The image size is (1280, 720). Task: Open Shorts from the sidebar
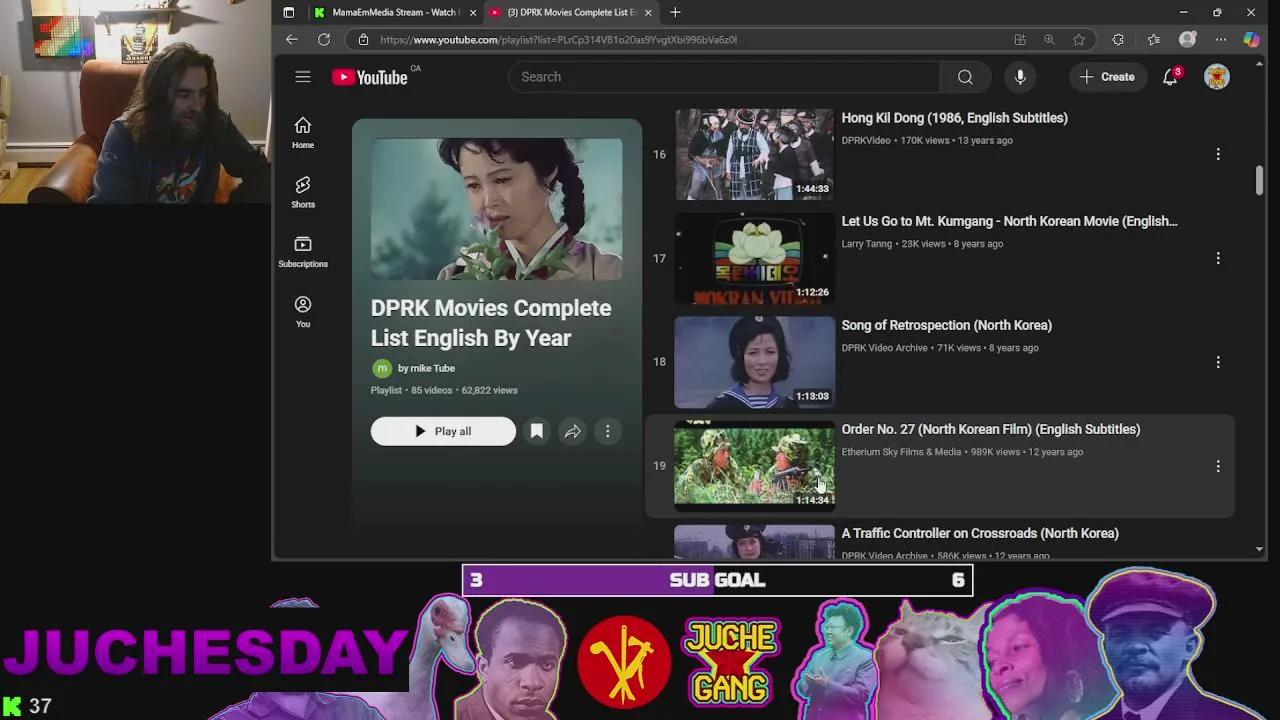pos(303,192)
